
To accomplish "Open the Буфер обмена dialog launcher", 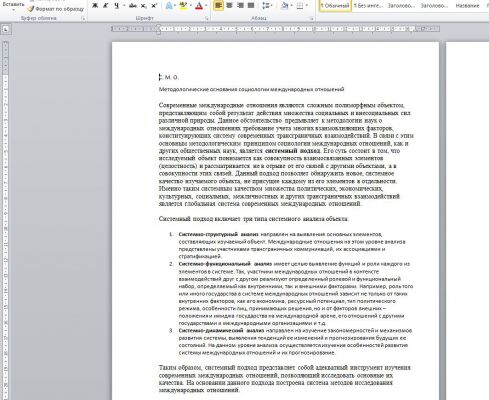I will (x=83, y=19).
